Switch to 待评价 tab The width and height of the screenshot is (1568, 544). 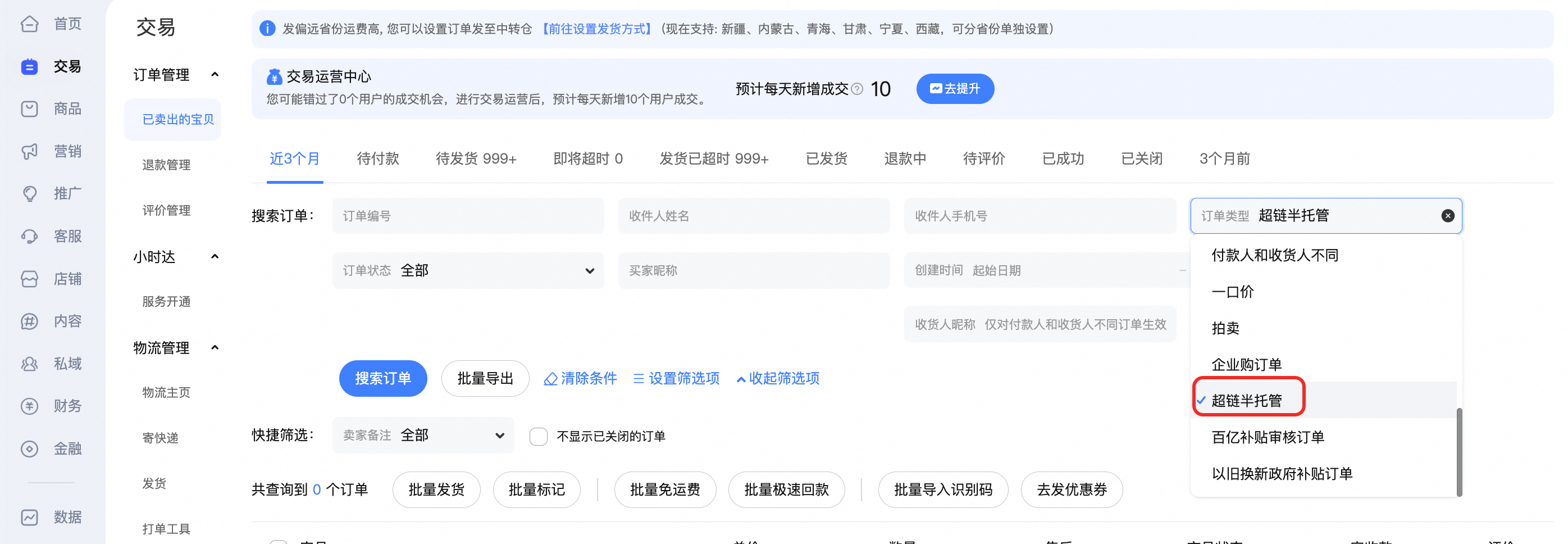pyautogui.click(x=984, y=158)
